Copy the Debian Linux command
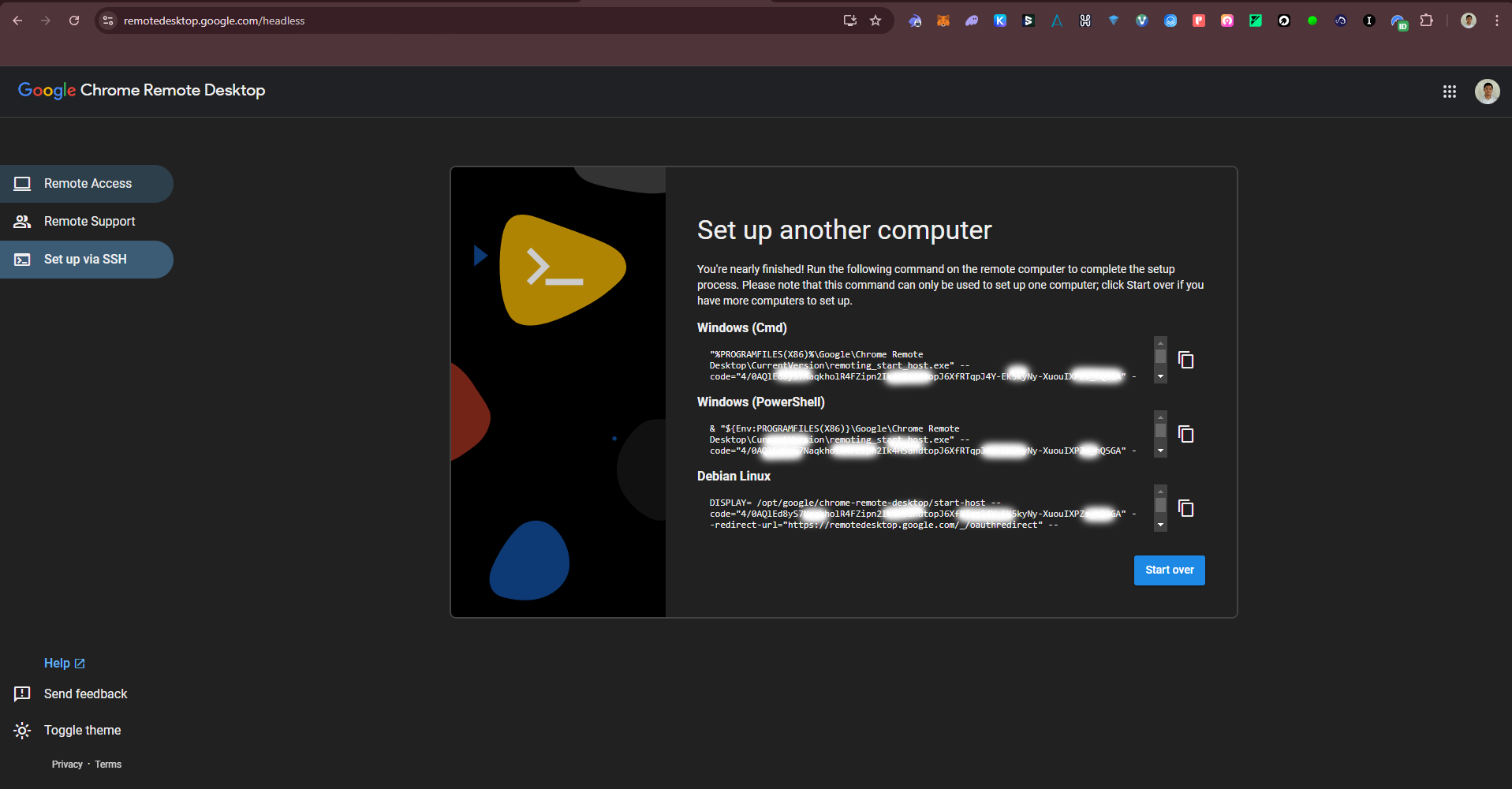Image resolution: width=1512 pixels, height=789 pixels. pos(1185,508)
